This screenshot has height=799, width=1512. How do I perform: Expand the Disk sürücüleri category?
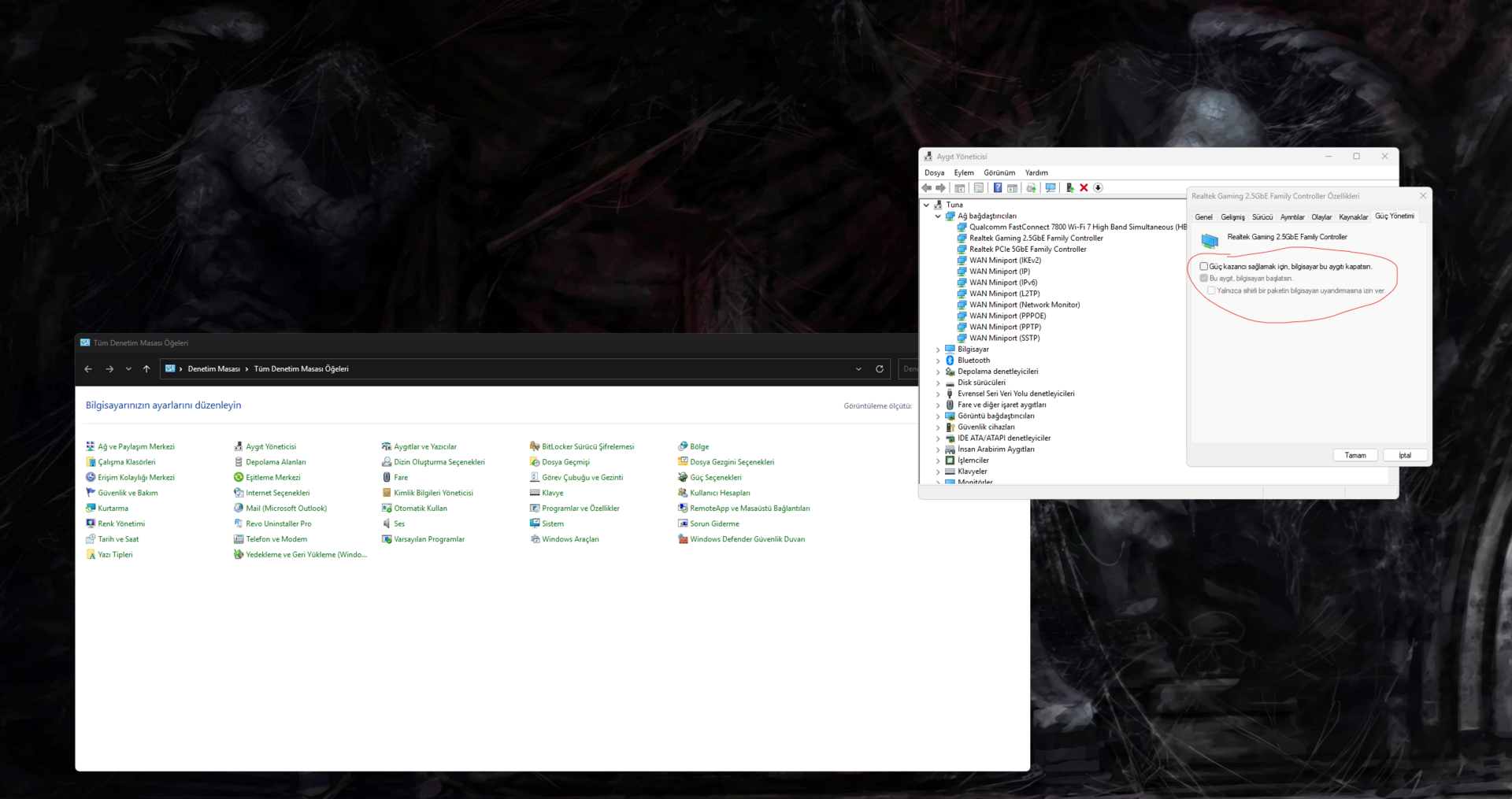[x=938, y=383]
